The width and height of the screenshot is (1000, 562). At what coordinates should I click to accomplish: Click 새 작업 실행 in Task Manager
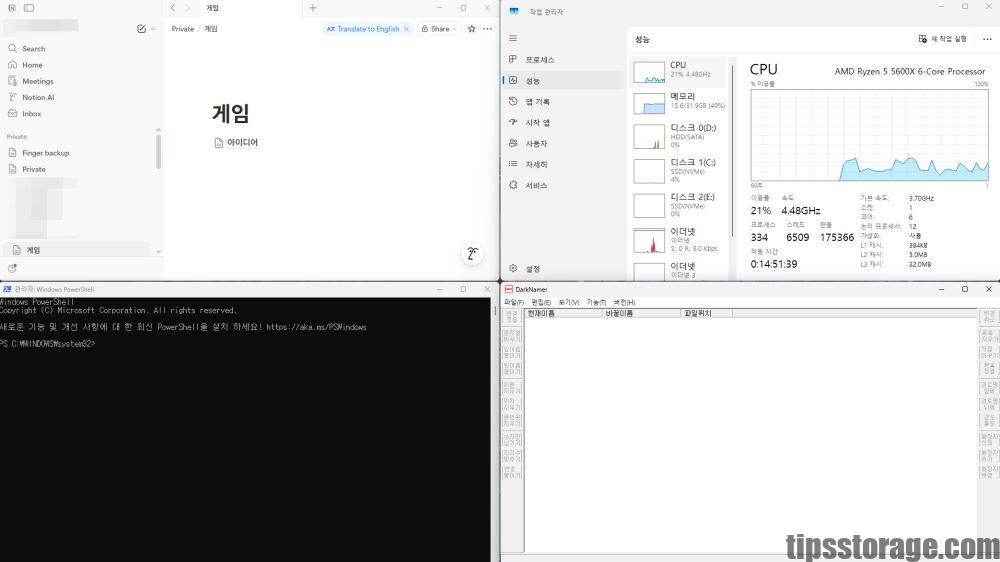point(943,39)
